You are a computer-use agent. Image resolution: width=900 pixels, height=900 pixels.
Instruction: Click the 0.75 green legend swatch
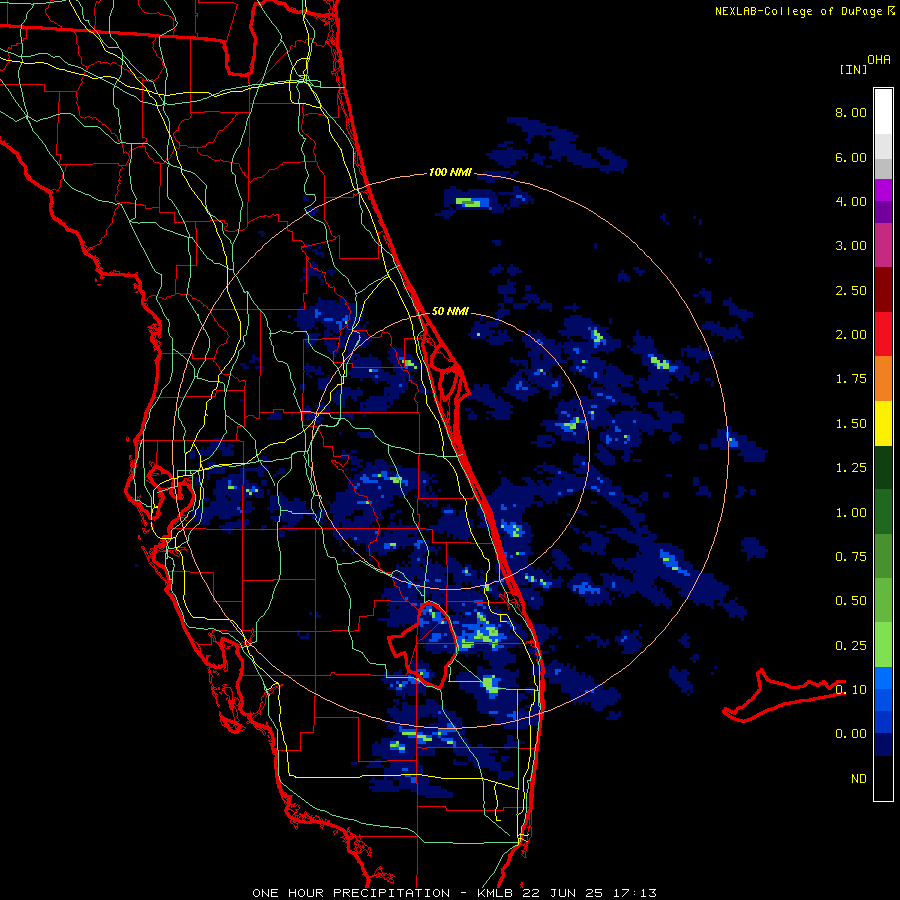point(883,556)
